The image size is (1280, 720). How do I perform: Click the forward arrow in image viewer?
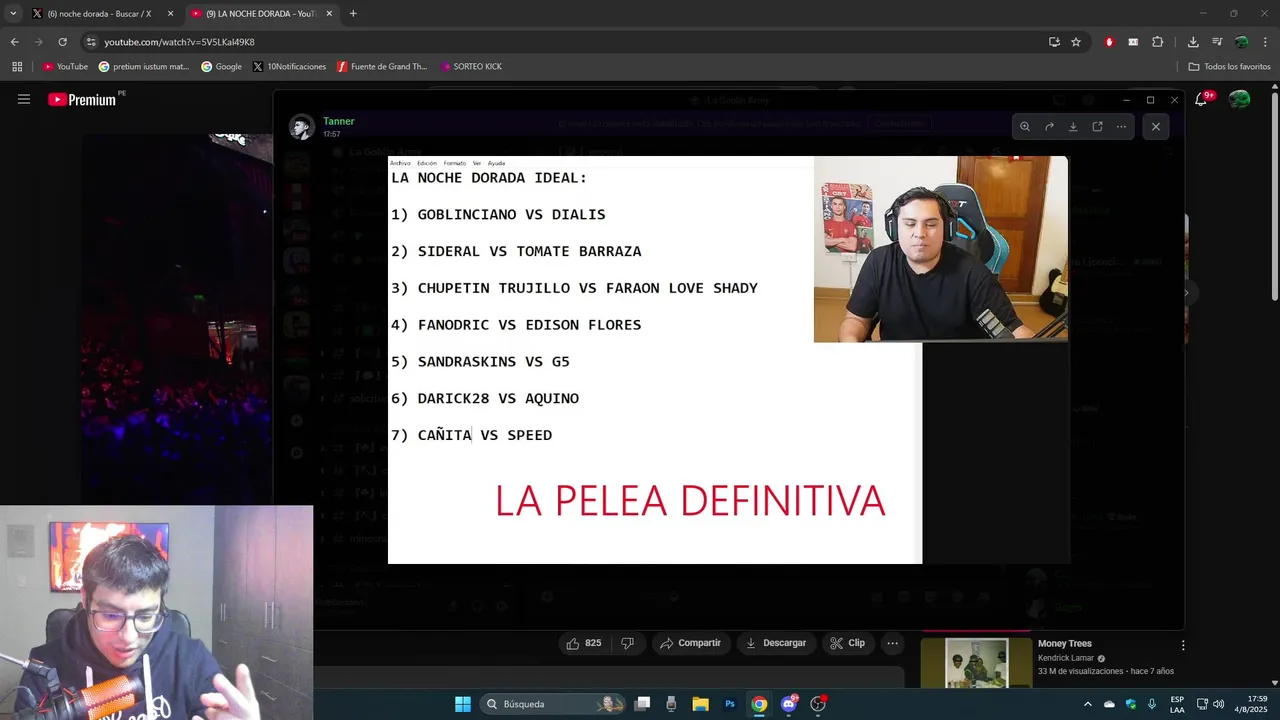click(x=1049, y=127)
